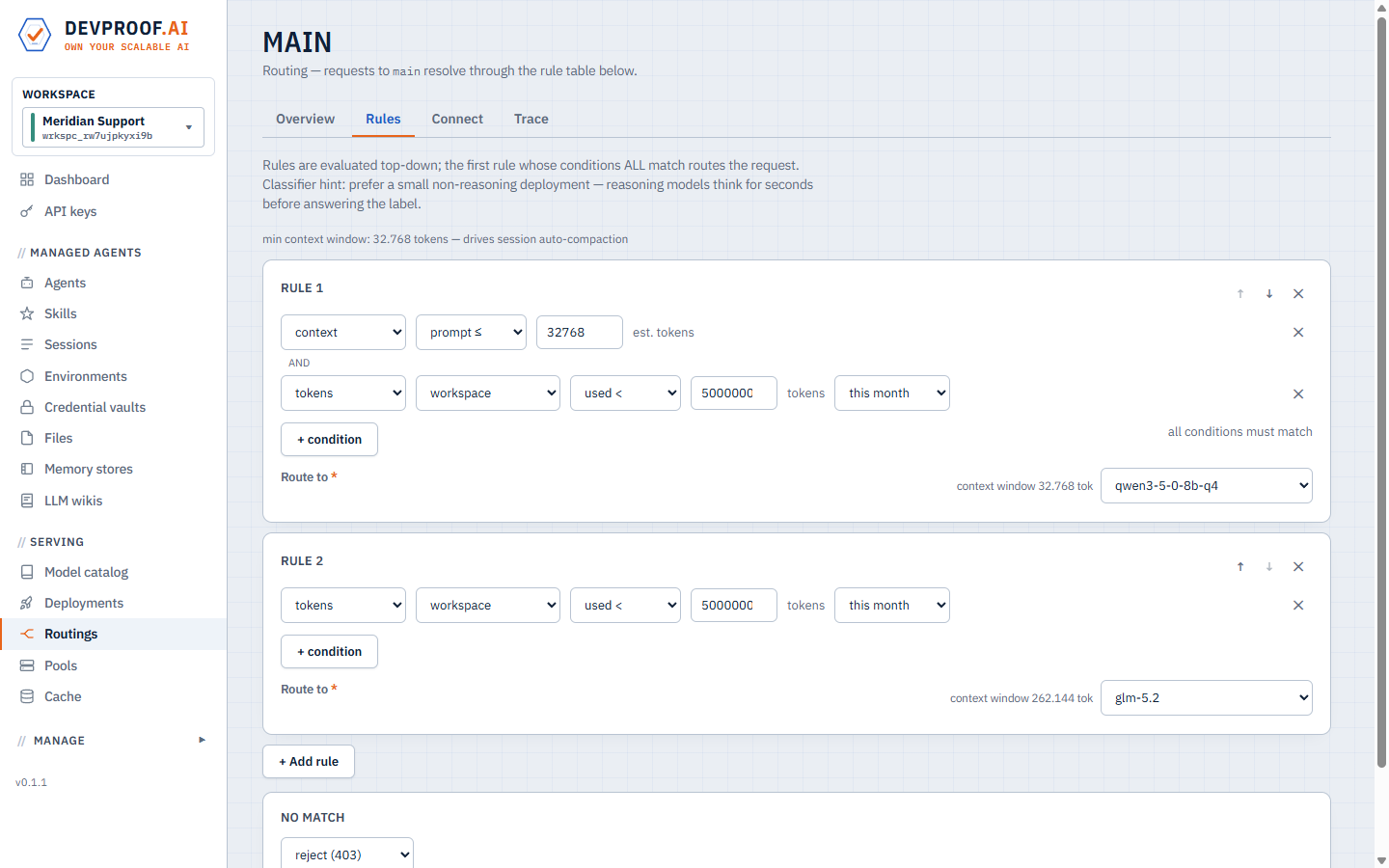Select the Rules tab
Viewport: 1389px width, 868px height.
point(383,119)
